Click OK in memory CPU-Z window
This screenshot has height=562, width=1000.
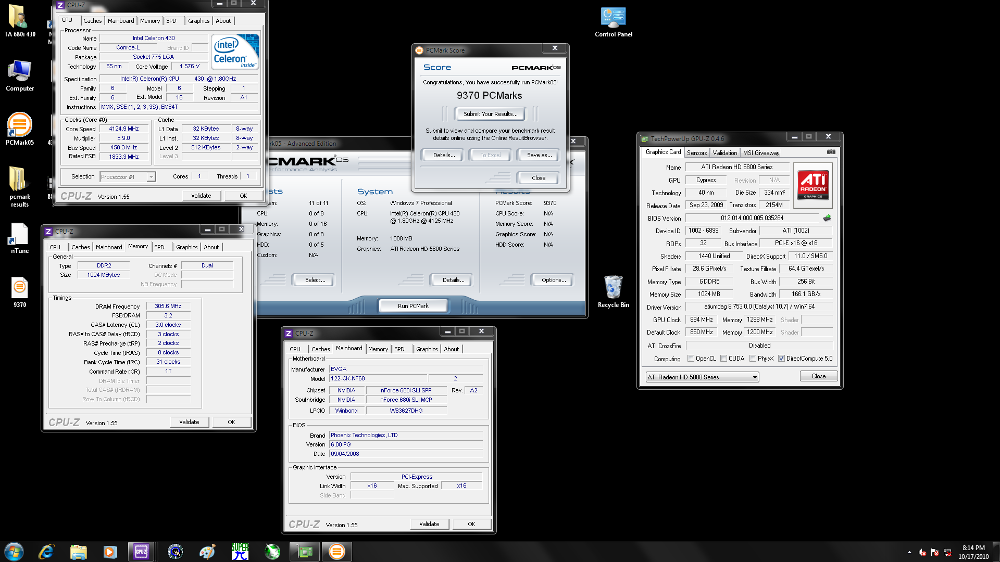[232, 422]
